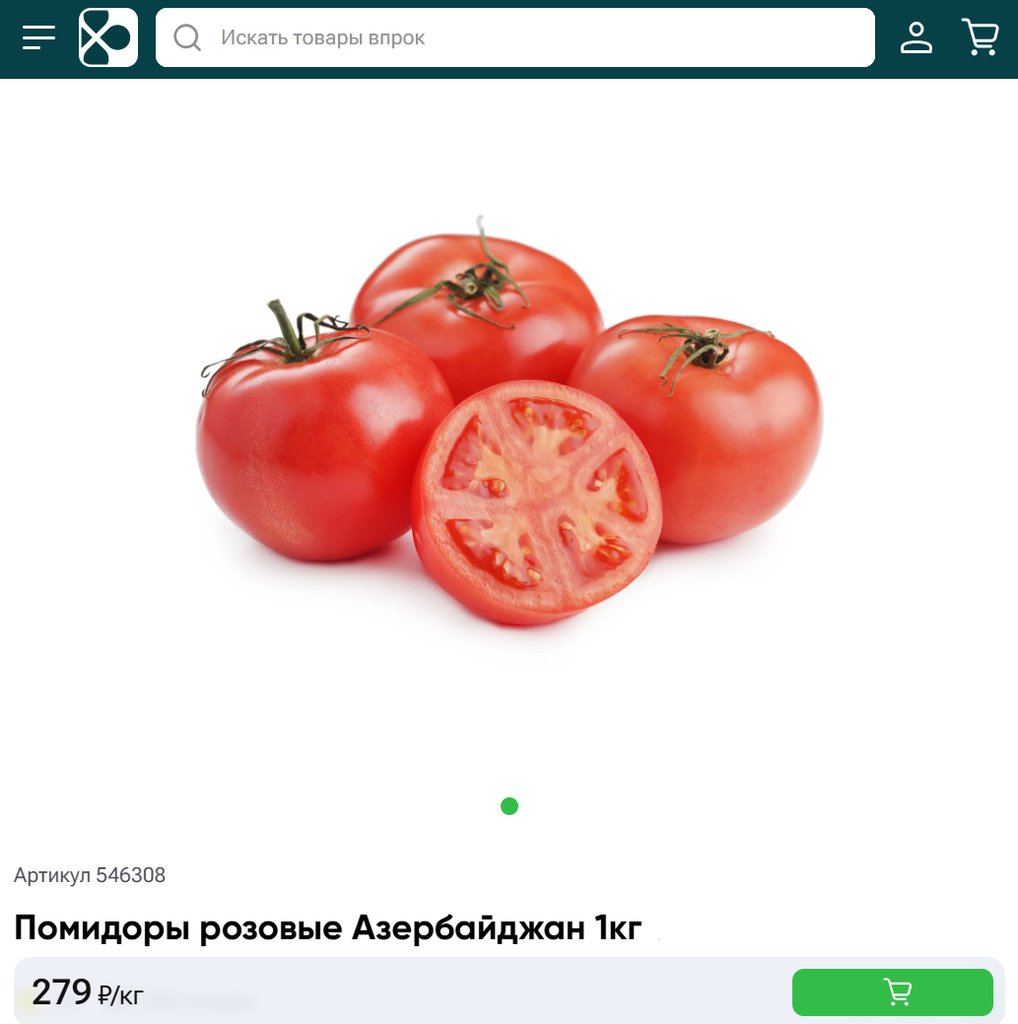Click the blurred text beside the price
Screen dimensions: 1018x1024
[202, 999]
